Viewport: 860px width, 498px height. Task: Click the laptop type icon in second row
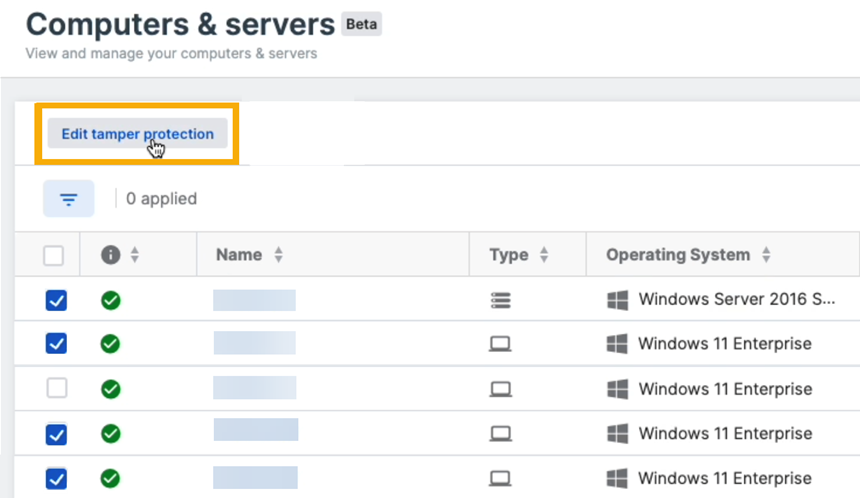500,344
